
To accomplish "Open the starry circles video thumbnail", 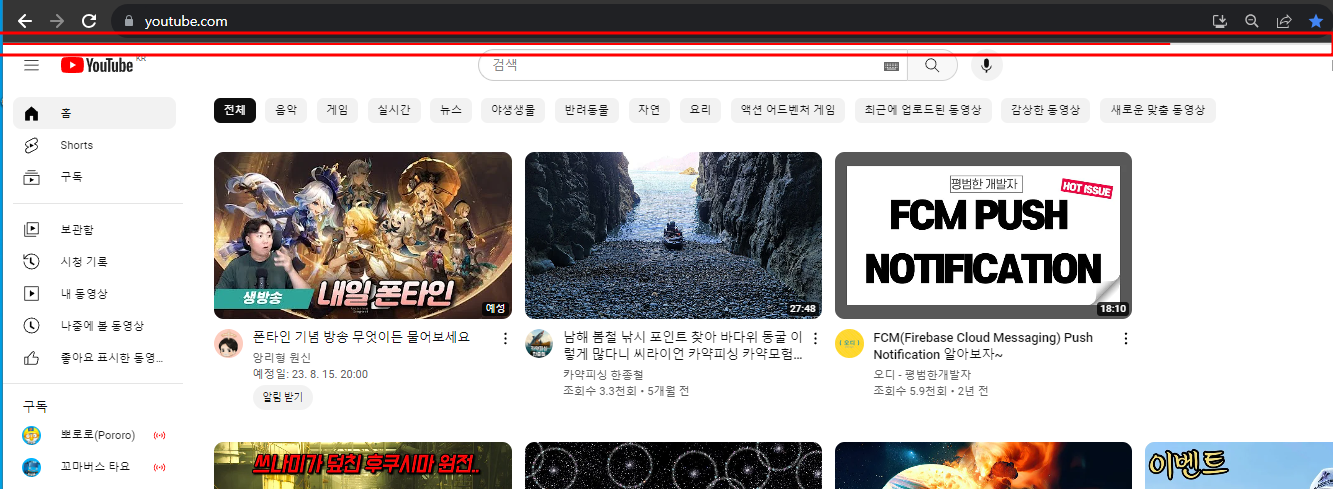I will coord(673,466).
